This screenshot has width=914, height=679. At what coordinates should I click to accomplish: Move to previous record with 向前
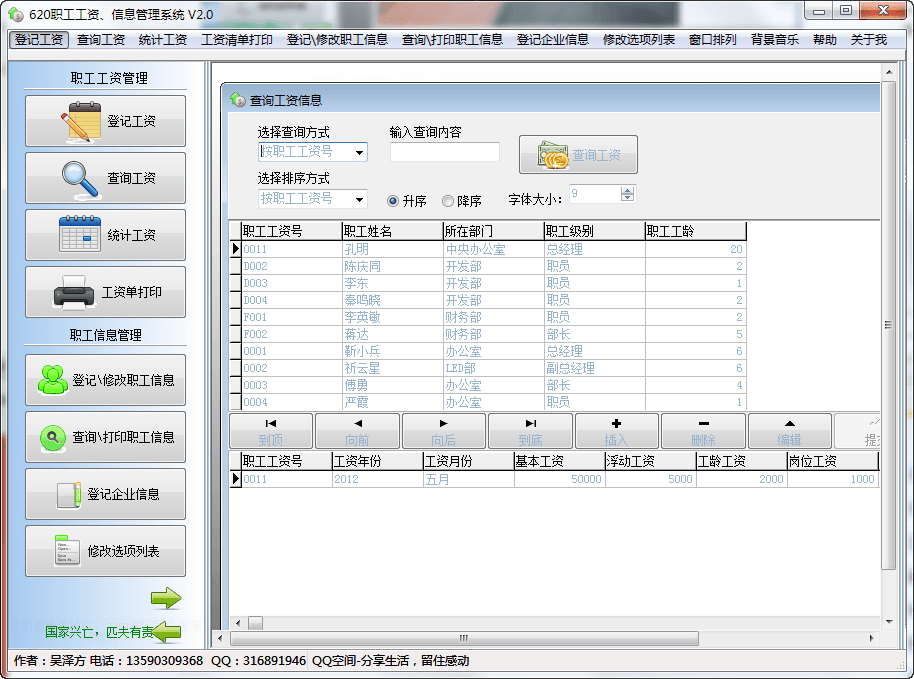(357, 431)
